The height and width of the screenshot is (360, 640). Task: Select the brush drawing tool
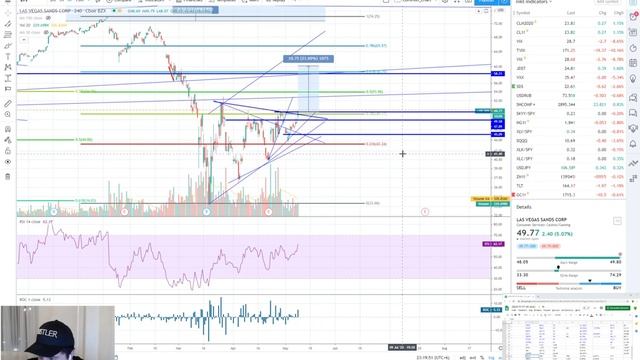pos(8,46)
